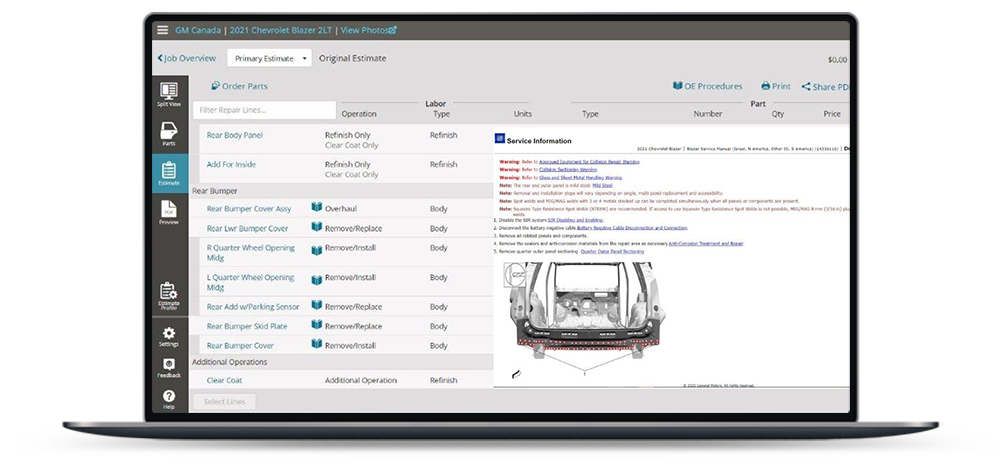This screenshot has width=1000, height=467.
Task: Open Quarter Outer Panel Sectioning link
Action: point(612,251)
